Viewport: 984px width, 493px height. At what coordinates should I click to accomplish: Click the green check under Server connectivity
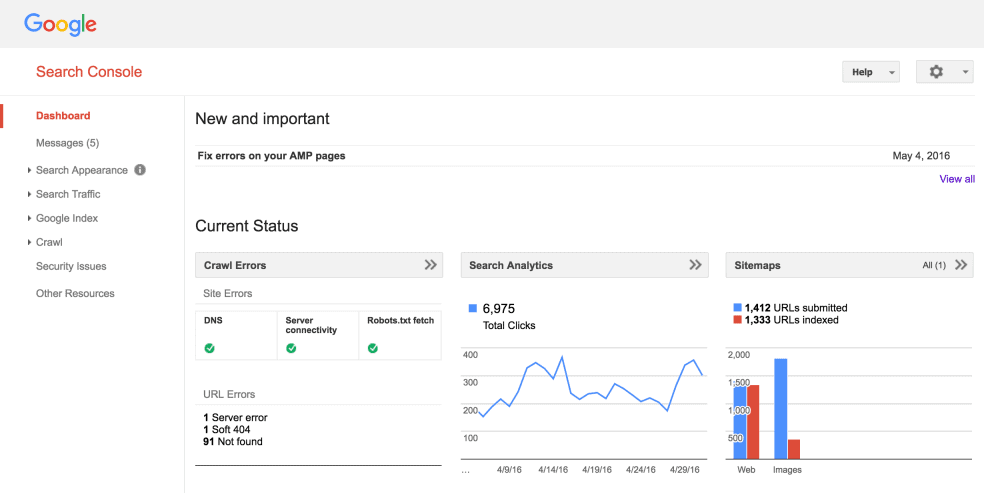pos(291,348)
